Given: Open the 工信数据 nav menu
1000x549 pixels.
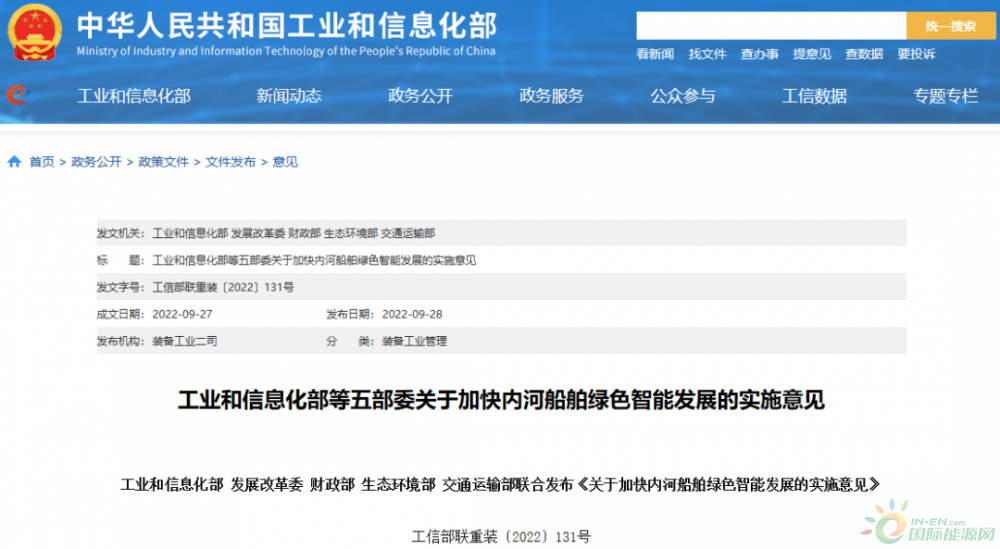Looking at the screenshot, I should pos(814,96).
